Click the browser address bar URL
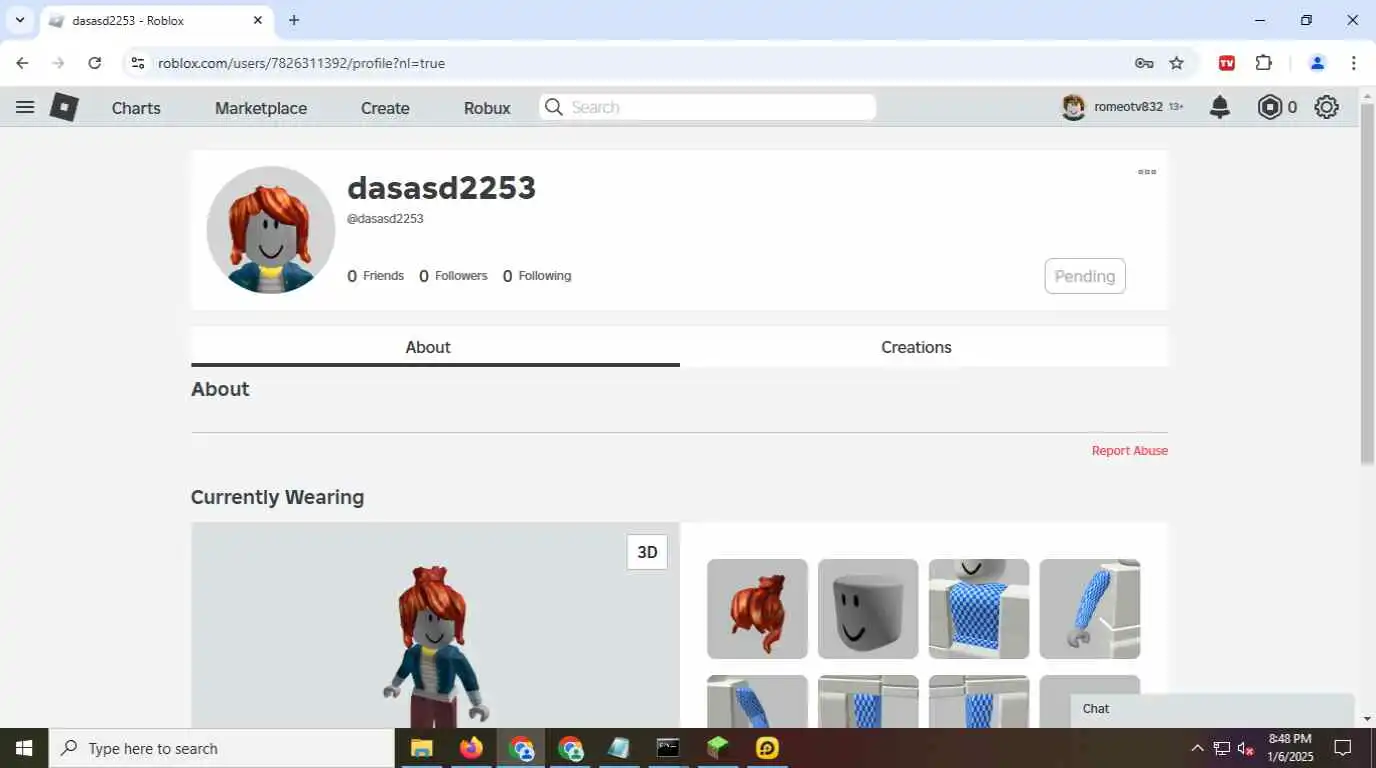Image resolution: width=1376 pixels, height=768 pixels. tap(302, 63)
